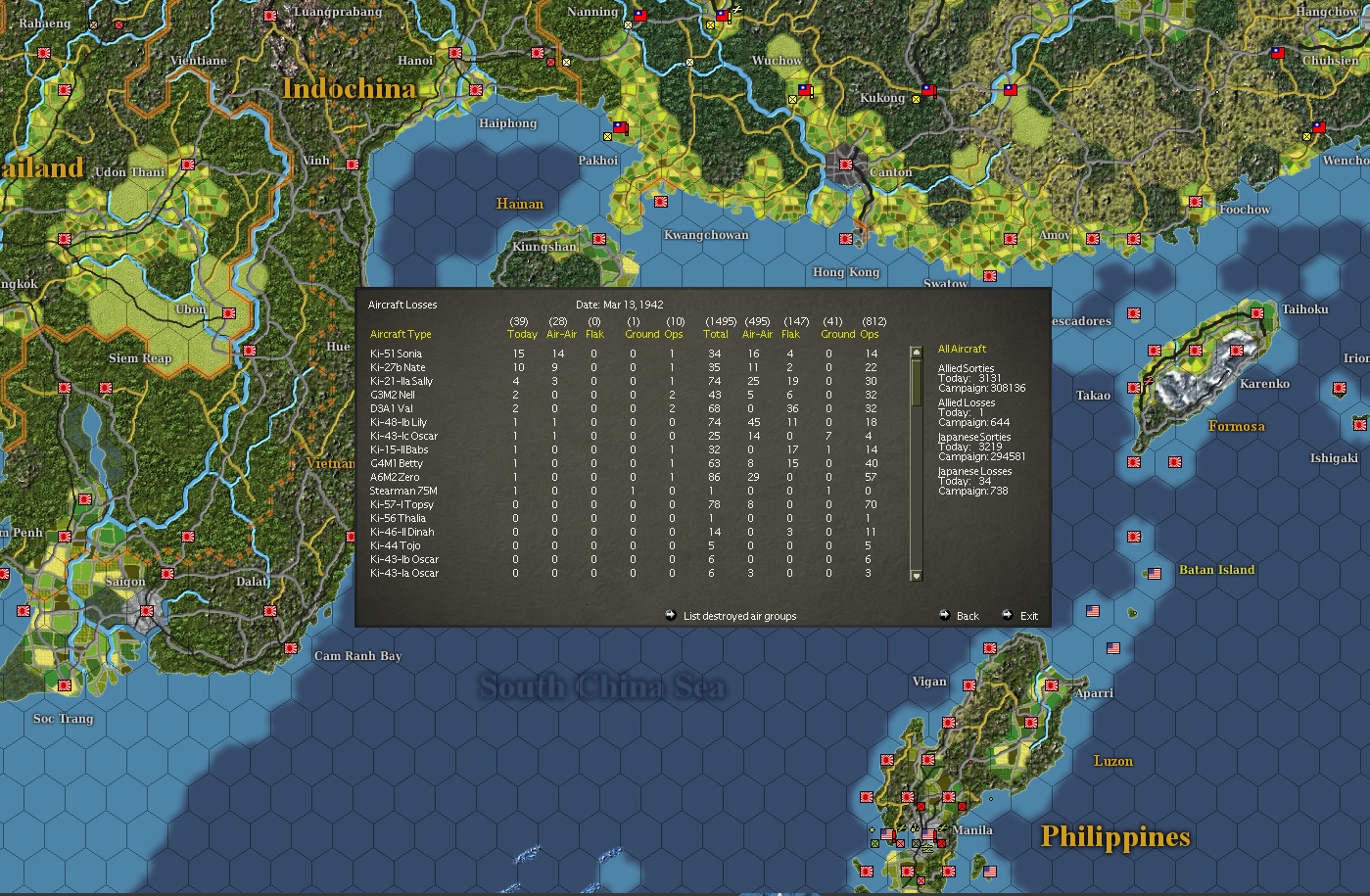Select the G3M2 Nell row
The width and height of the screenshot is (1370, 896).
coord(624,395)
